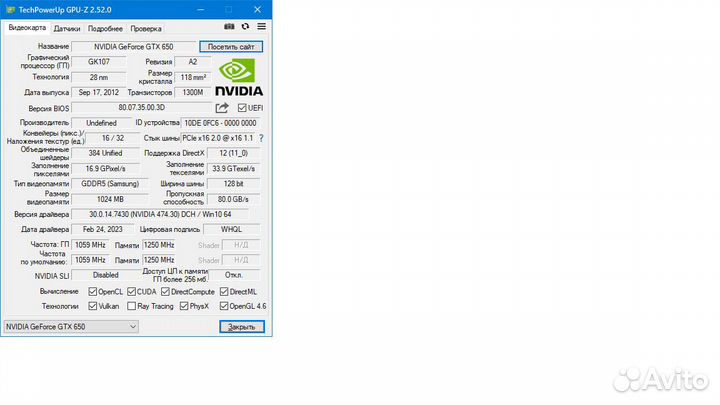720x405 pixels.
Task: Click the driver version field
Action: (x=160, y=214)
